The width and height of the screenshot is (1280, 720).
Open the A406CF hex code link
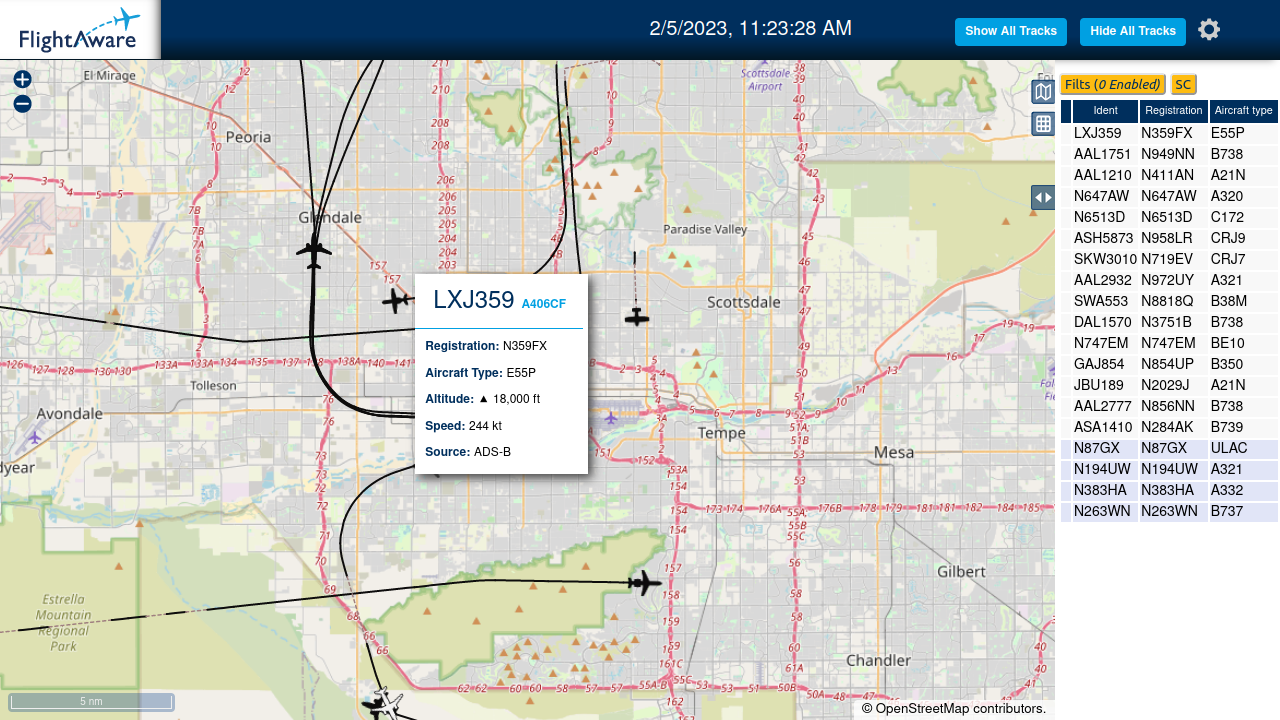click(543, 304)
